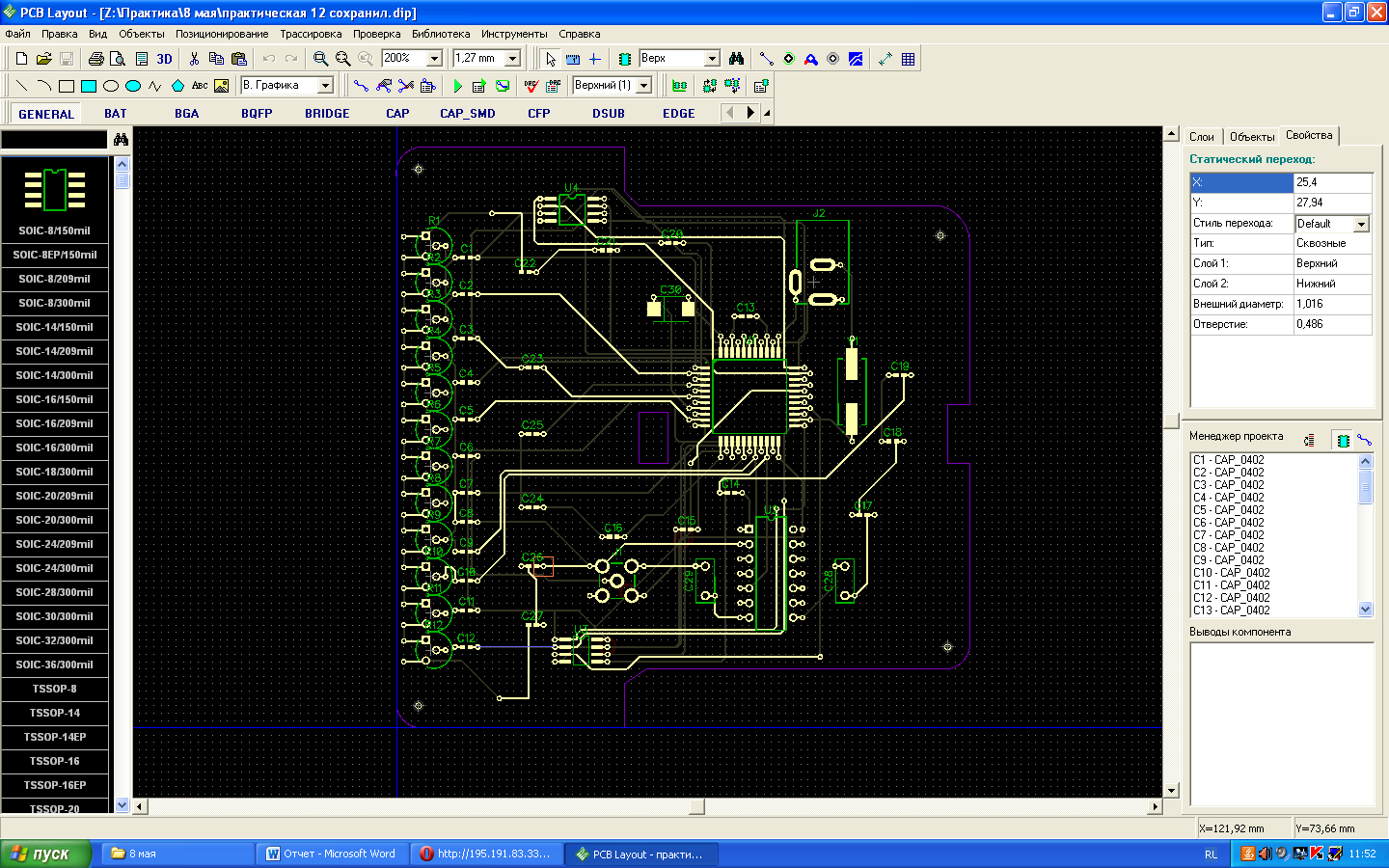The width and height of the screenshot is (1389, 868).
Task: Open print preview
Action: [x=118, y=59]
